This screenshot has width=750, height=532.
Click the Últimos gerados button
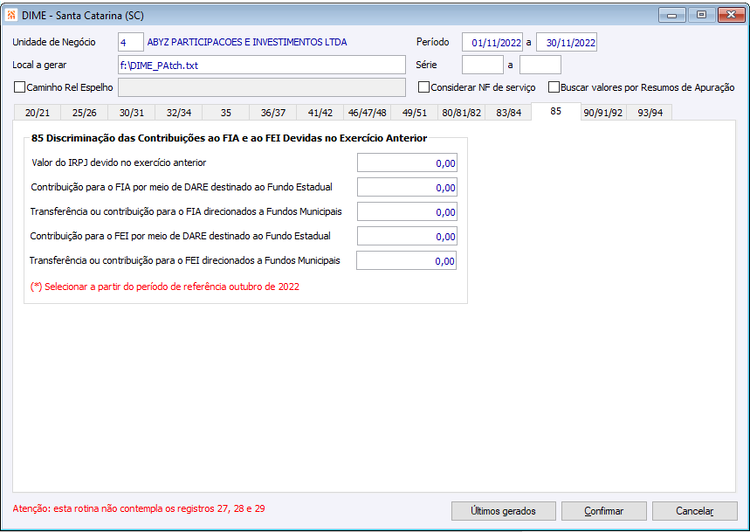(x=503, y=511)
